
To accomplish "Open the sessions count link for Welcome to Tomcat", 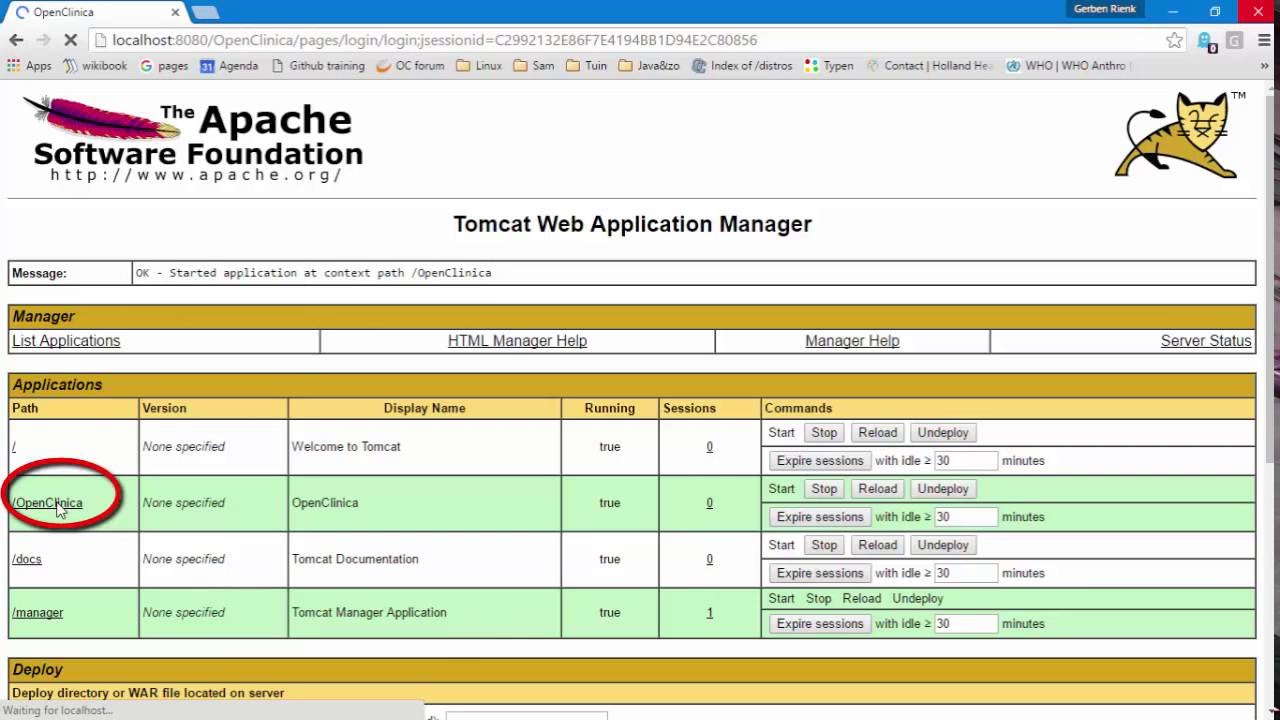I will tap(710, 447).
